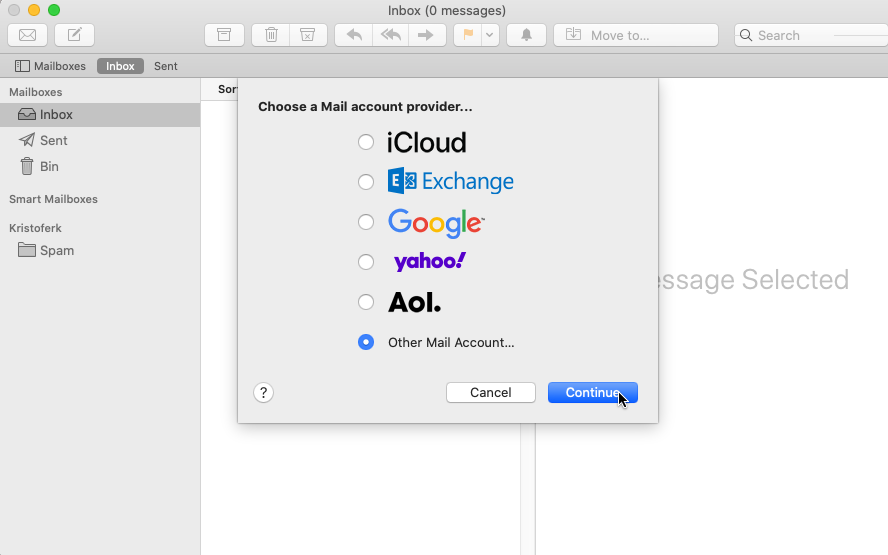Select the iCloud radio button
Viewport: 888px width, 555px height.
pos(366,142)
